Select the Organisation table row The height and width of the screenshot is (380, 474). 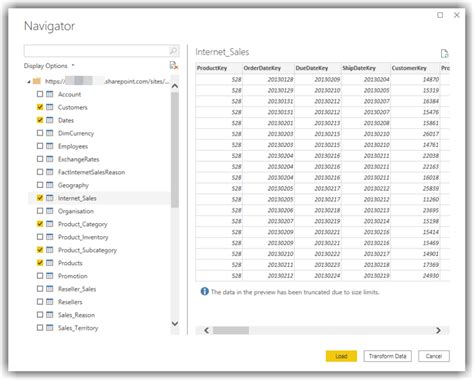[x=99, y=211]
